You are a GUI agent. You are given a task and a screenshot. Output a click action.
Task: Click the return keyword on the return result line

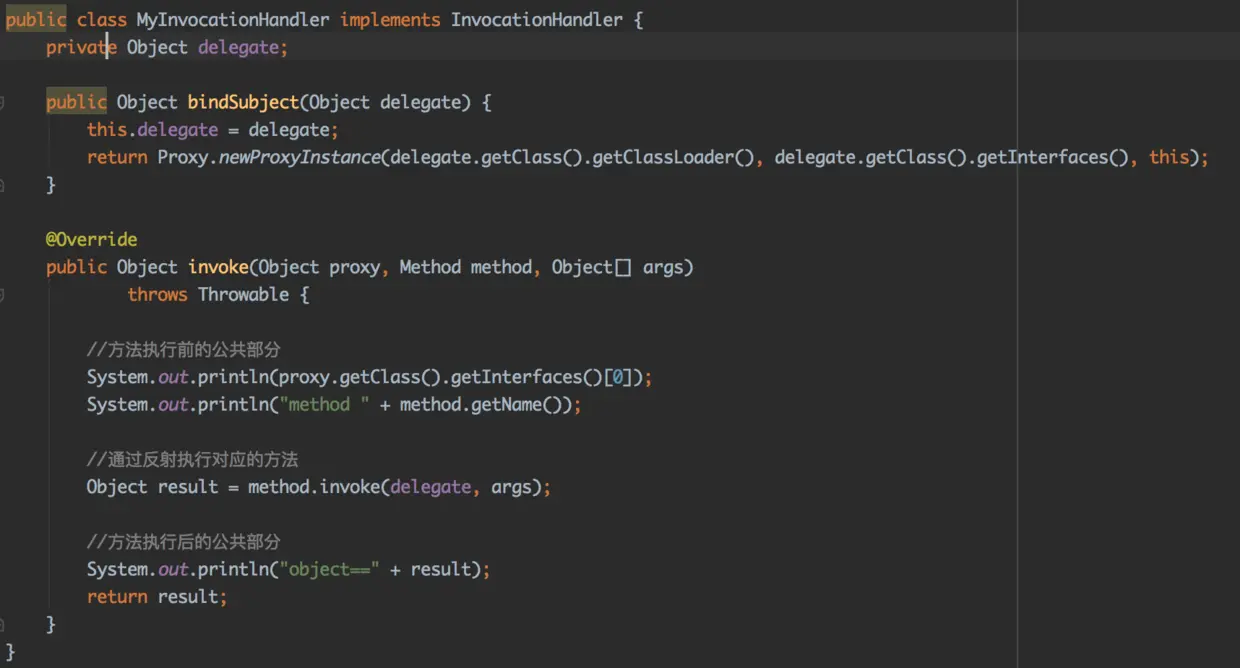117,597
